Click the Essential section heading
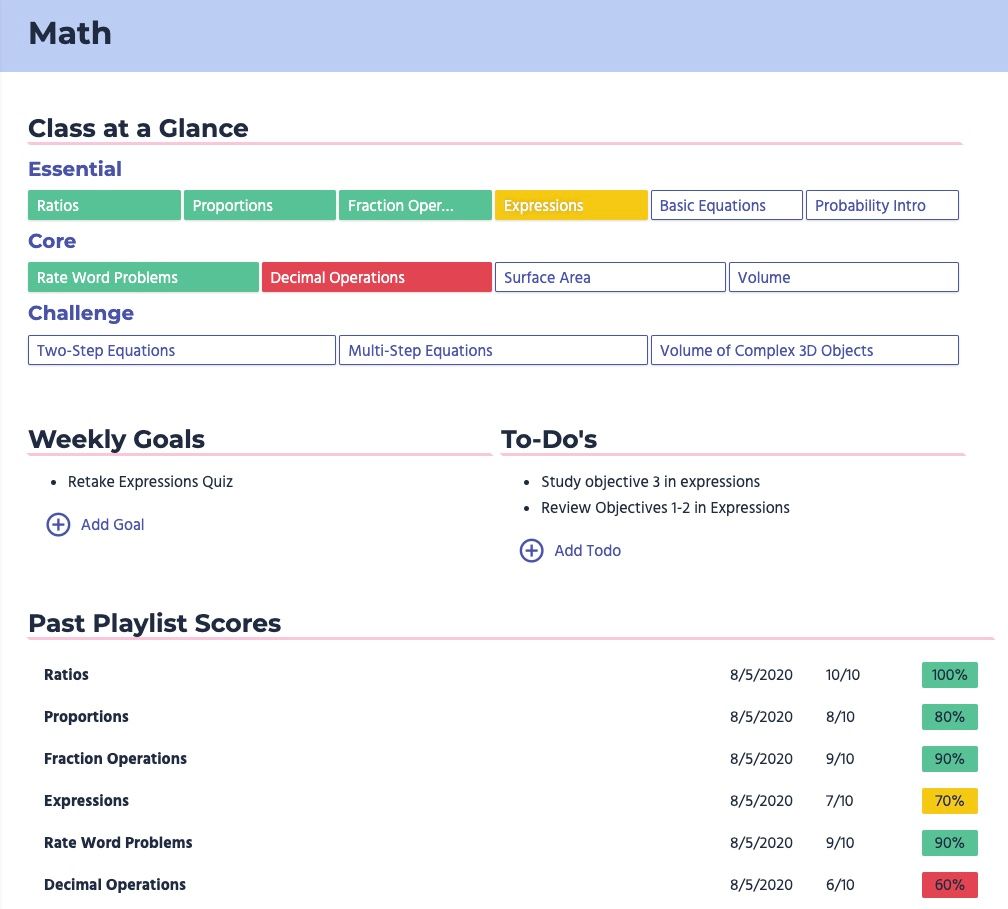1008x909 pixels. 75,169
